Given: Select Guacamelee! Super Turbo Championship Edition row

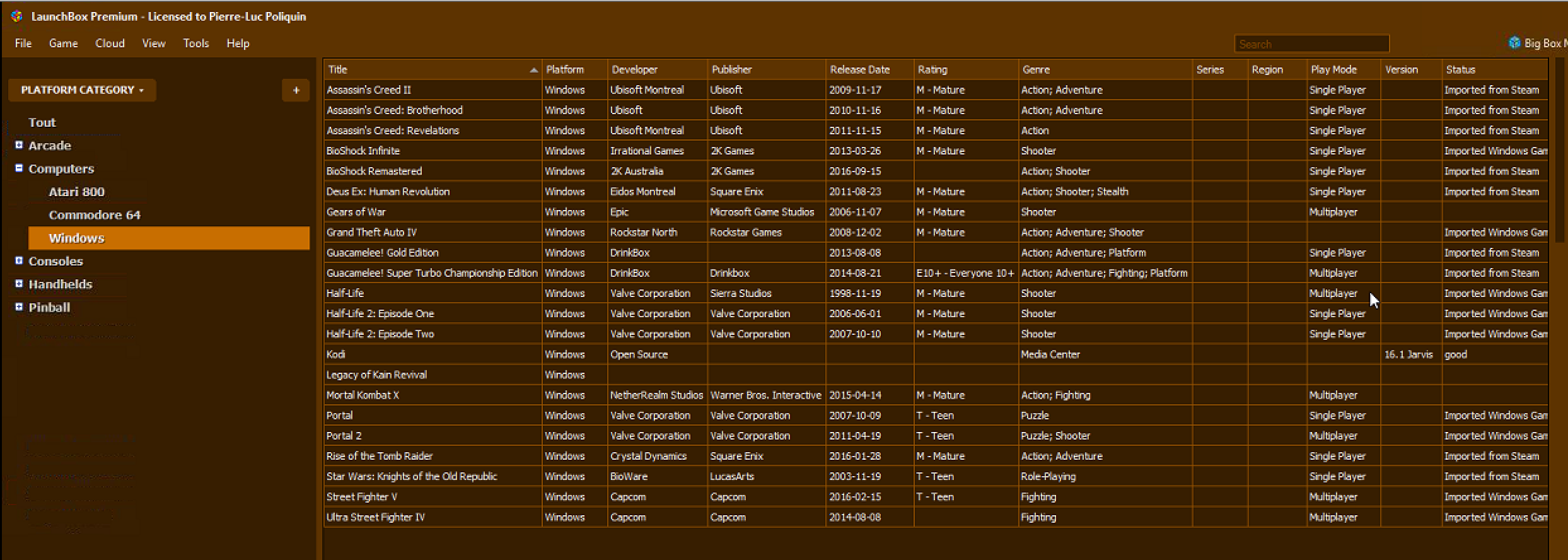Looking at the screenshot, I should (x=936, y=272).
